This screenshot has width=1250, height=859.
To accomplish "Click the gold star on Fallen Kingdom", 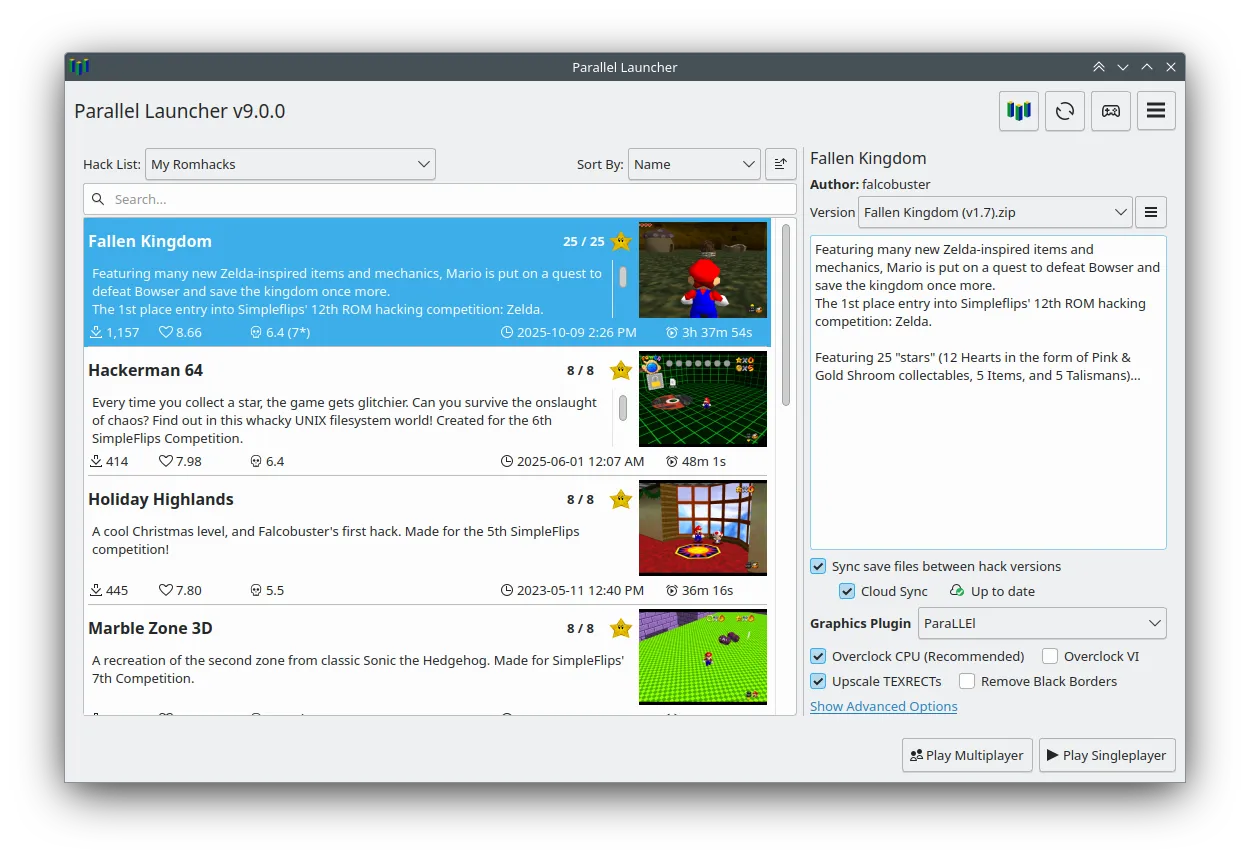I will [x=621, y=241].
